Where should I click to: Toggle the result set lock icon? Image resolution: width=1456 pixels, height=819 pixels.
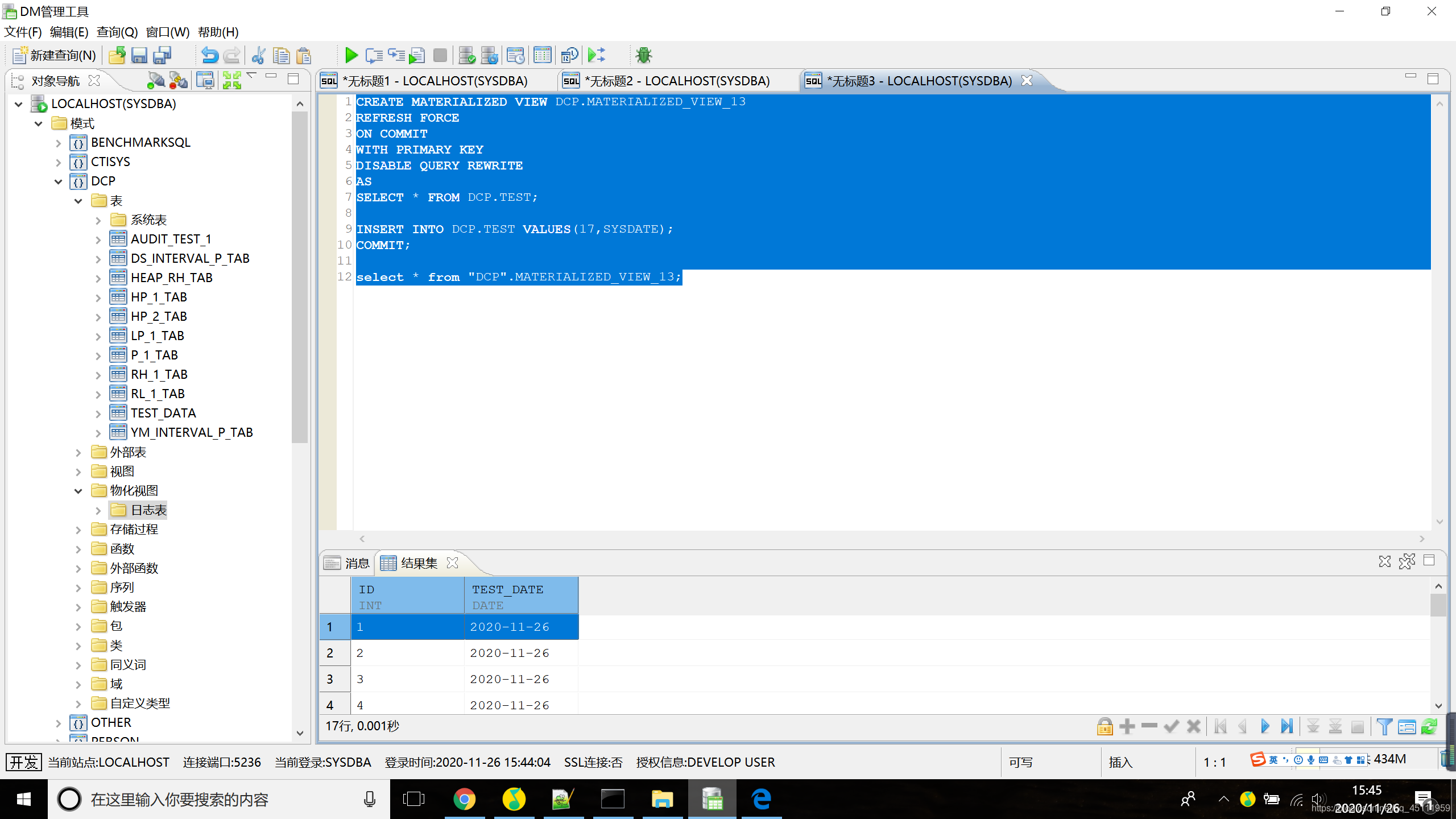point(1105,726)
